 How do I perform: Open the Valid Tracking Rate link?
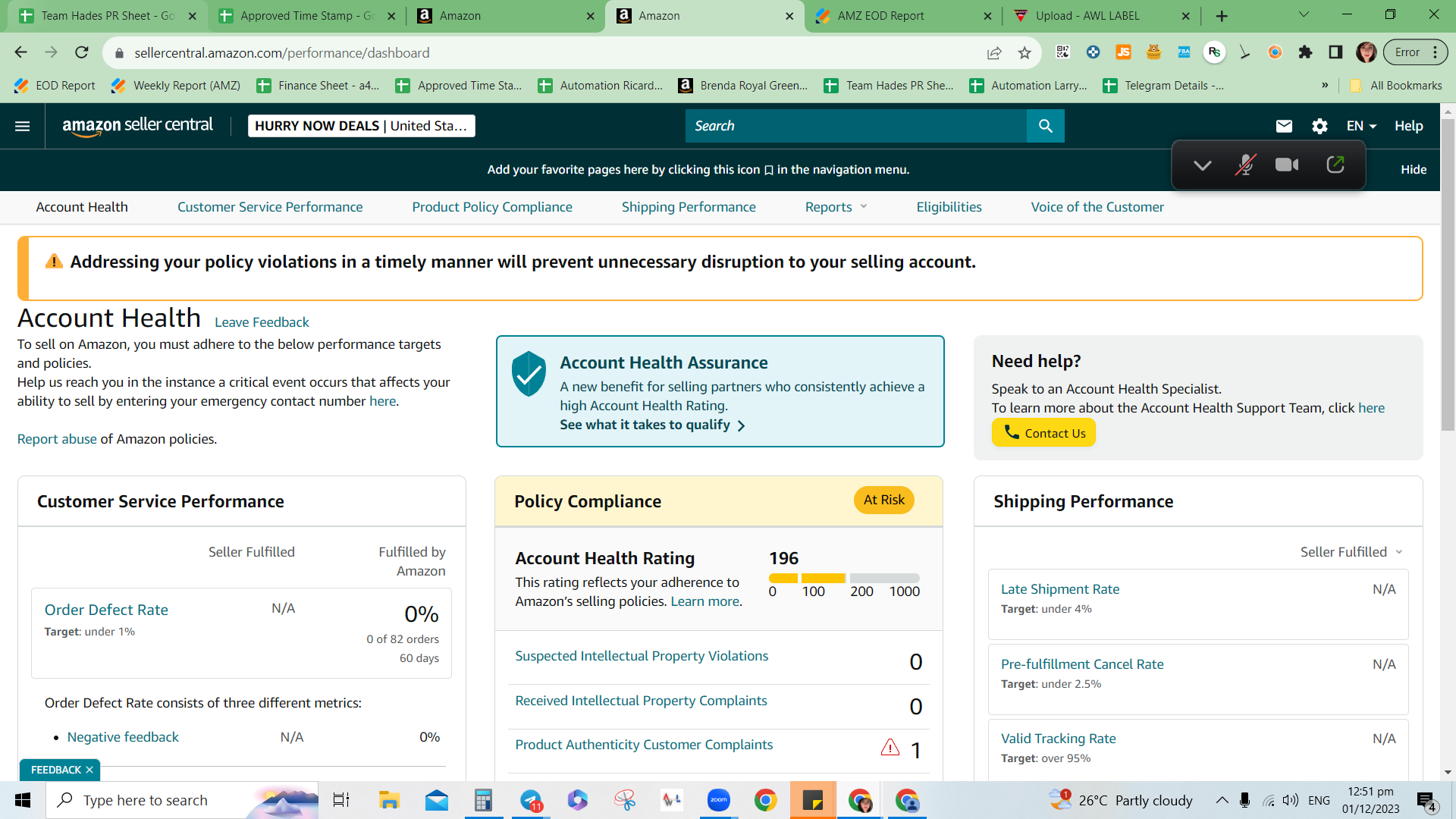pyautogui.click(x=1058, y=739)
